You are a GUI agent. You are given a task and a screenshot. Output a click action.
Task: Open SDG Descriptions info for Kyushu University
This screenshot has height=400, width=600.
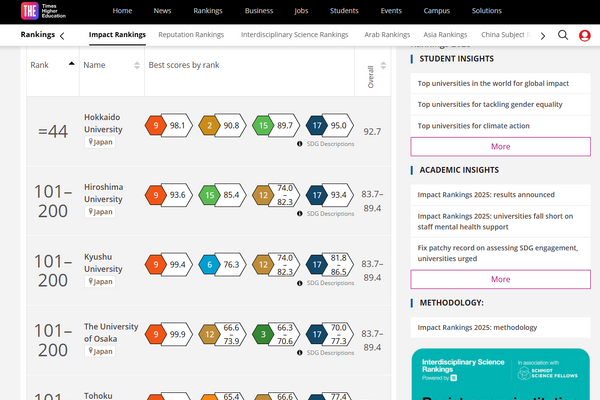tap(326, 283)
